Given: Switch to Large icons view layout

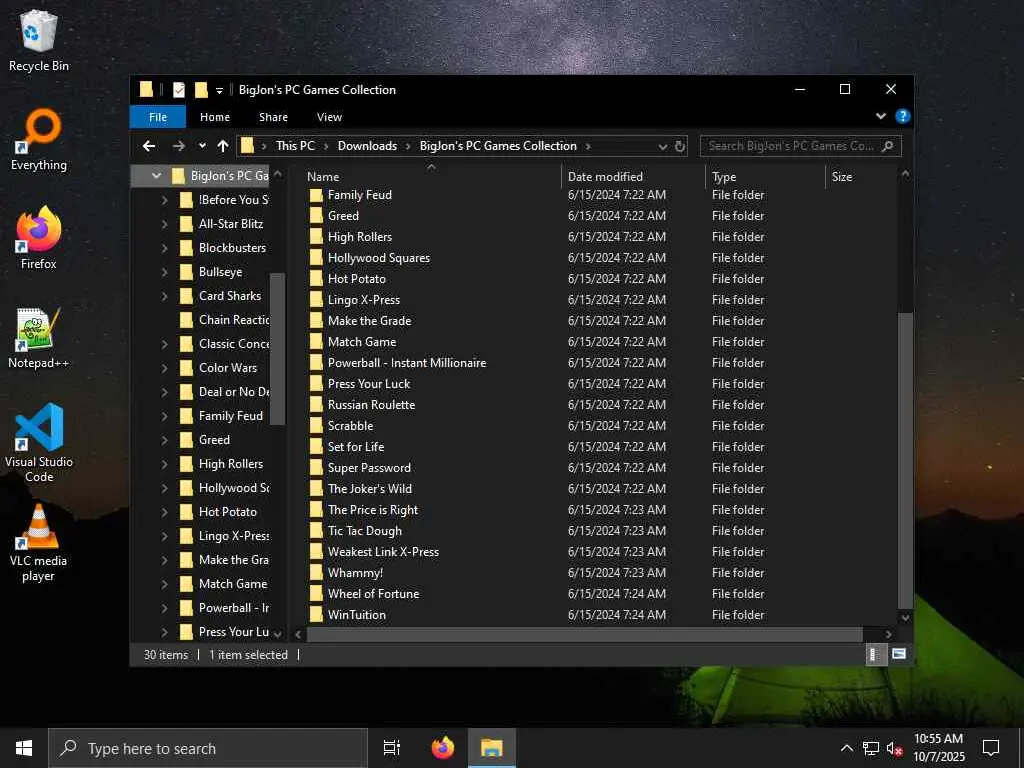Looking at the screenshot, I should [899, 654].
